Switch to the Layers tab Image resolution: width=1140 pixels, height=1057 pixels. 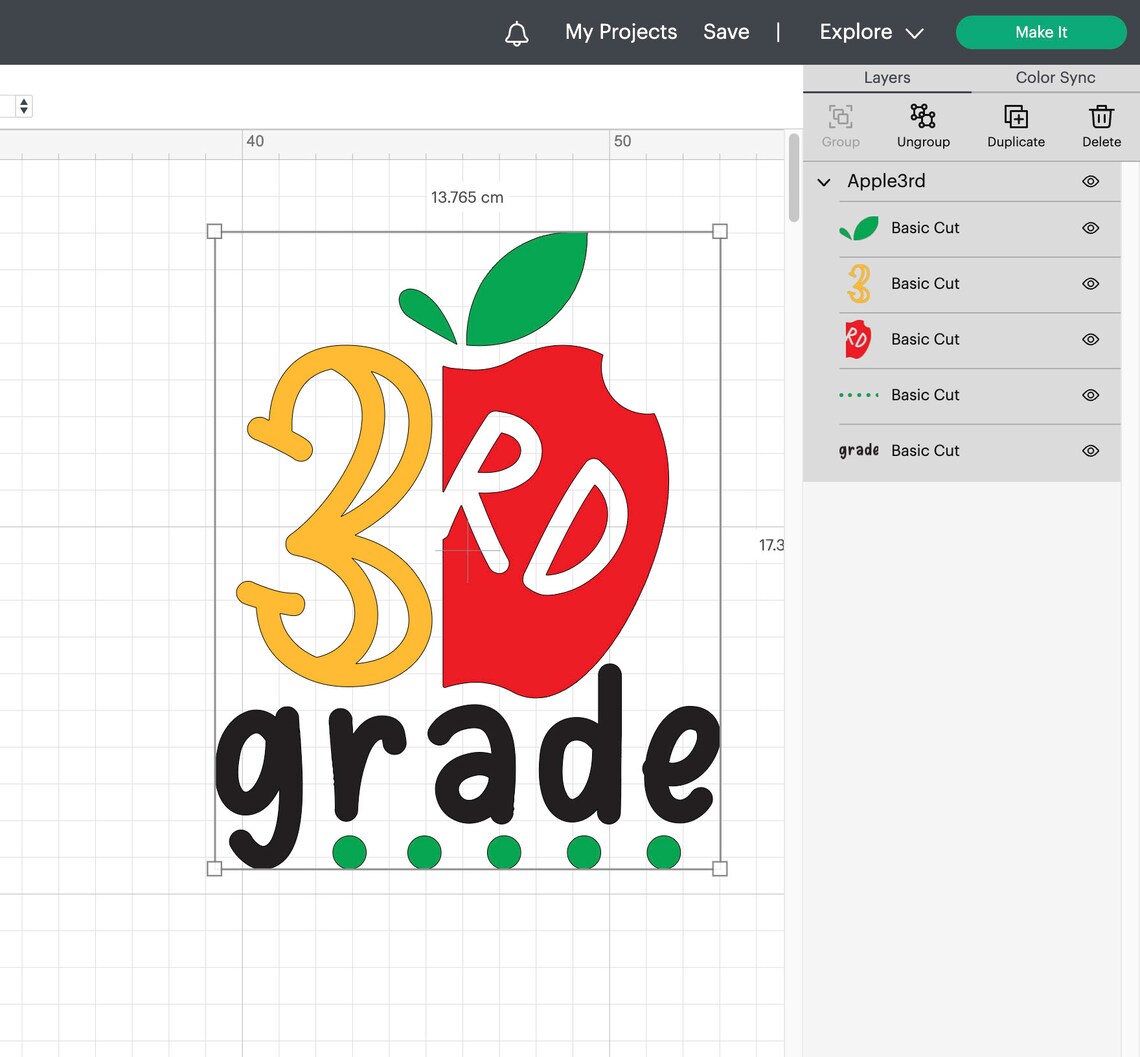[886, 77]
